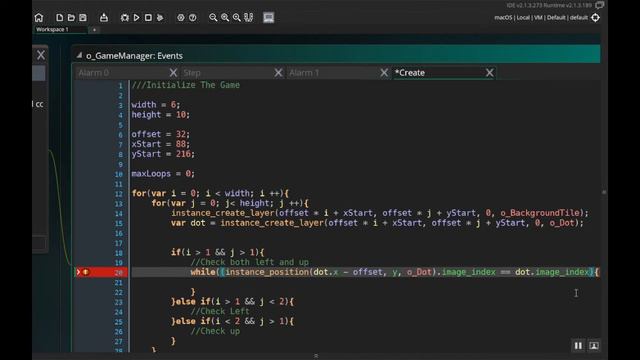Screen dimensions: 640x360
Task: Start debugging with the bug icon
Action: click(124, 18)
